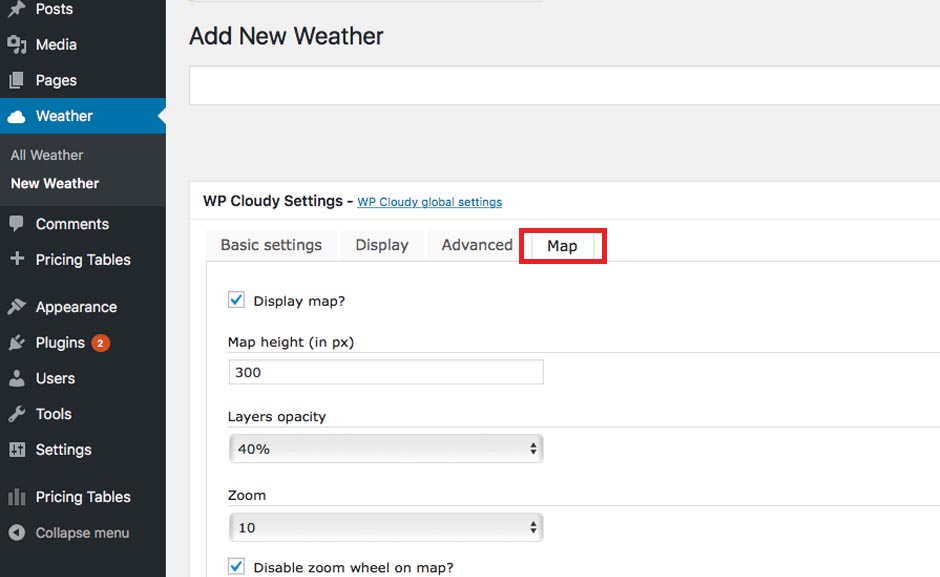Open the WP Cloudy global settings link
The width and height of the screenshot is (940, 577).
click(x=430, y=202)
